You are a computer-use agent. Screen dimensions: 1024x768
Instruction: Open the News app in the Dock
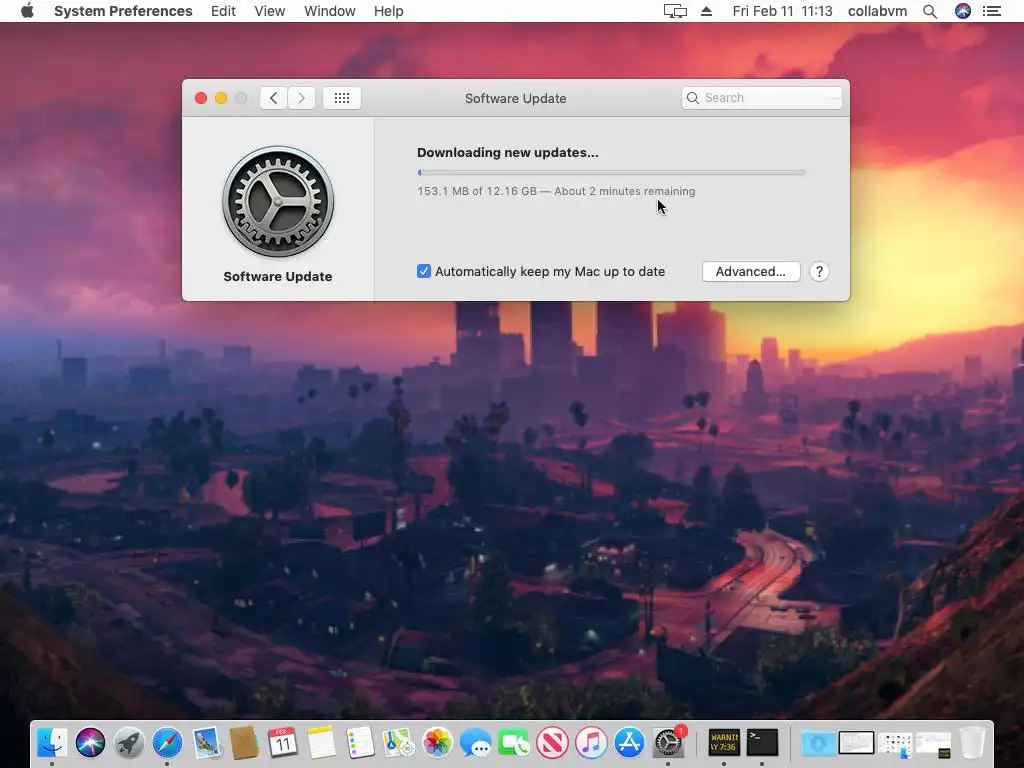coord(552,743)
